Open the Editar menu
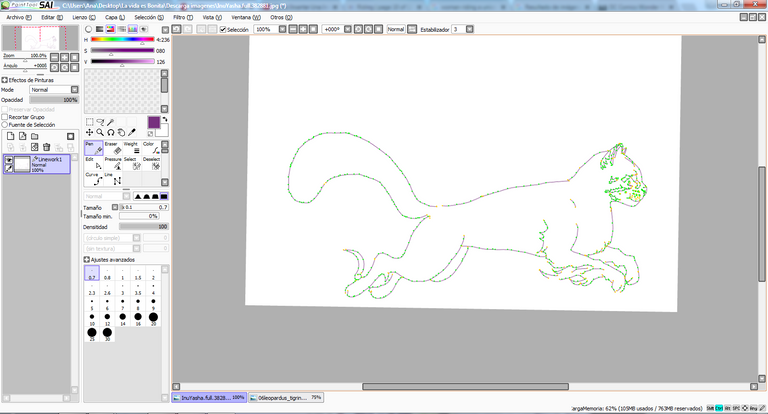Screen dimensions: 768x414 [51, 17]
